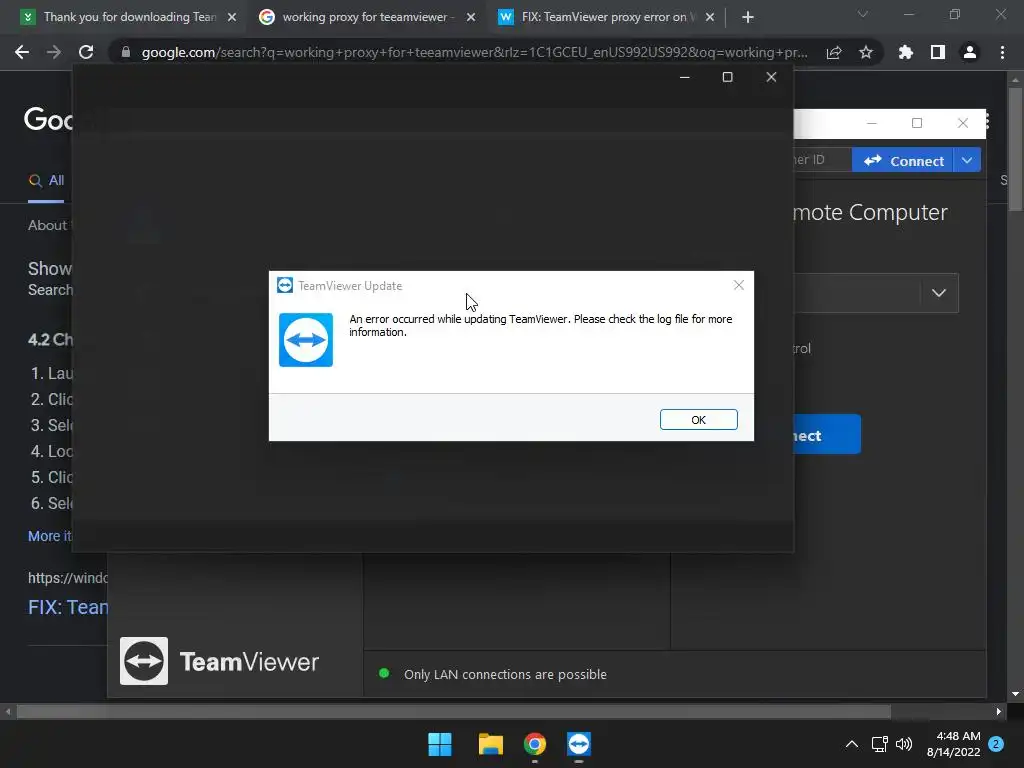Toggle Chrome side panel icon
The image size is (1024, 768).
click(x=938, y=52)
